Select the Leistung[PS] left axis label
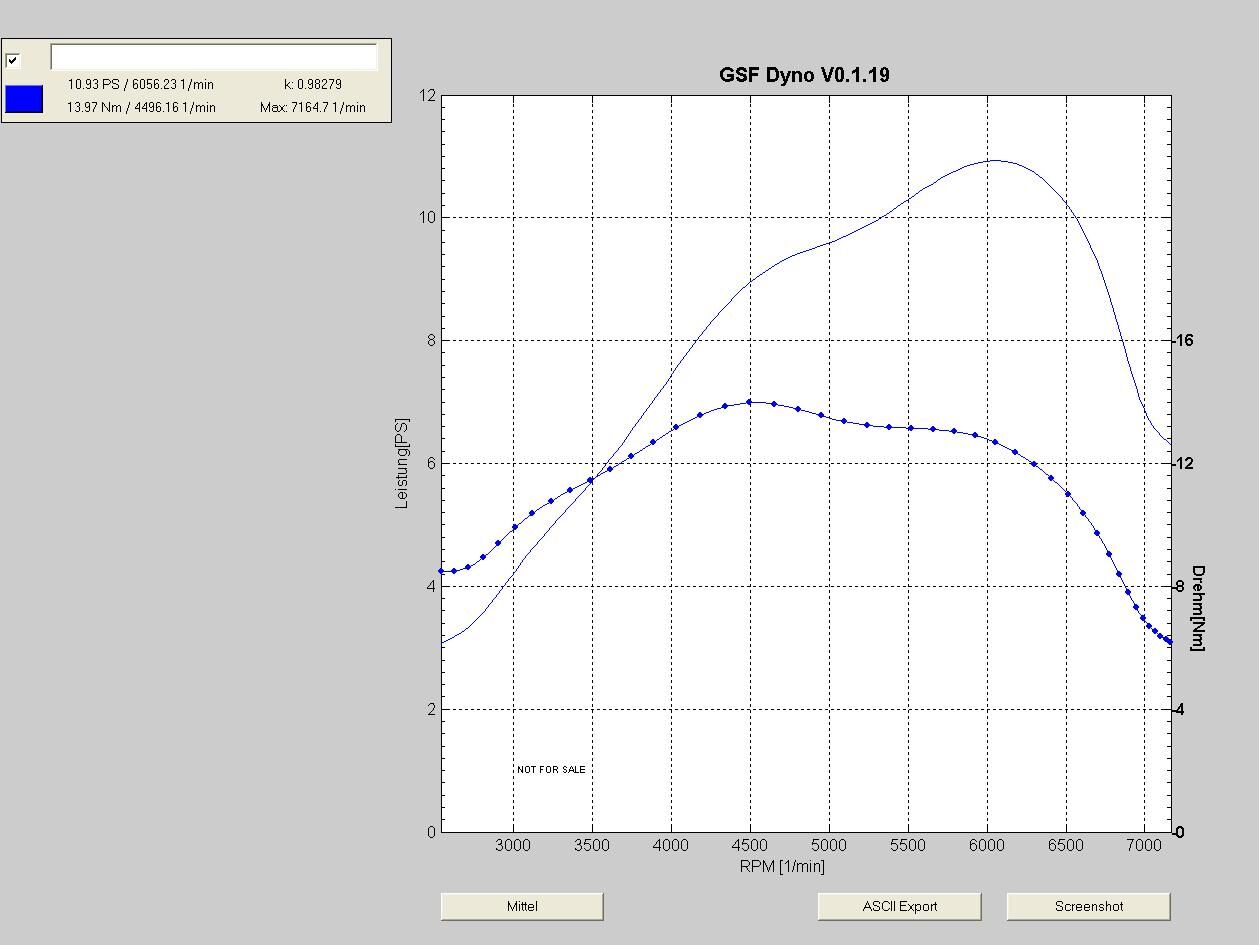Image resolution: width=1259 pixels, height=945 pixels. (402, 463)
